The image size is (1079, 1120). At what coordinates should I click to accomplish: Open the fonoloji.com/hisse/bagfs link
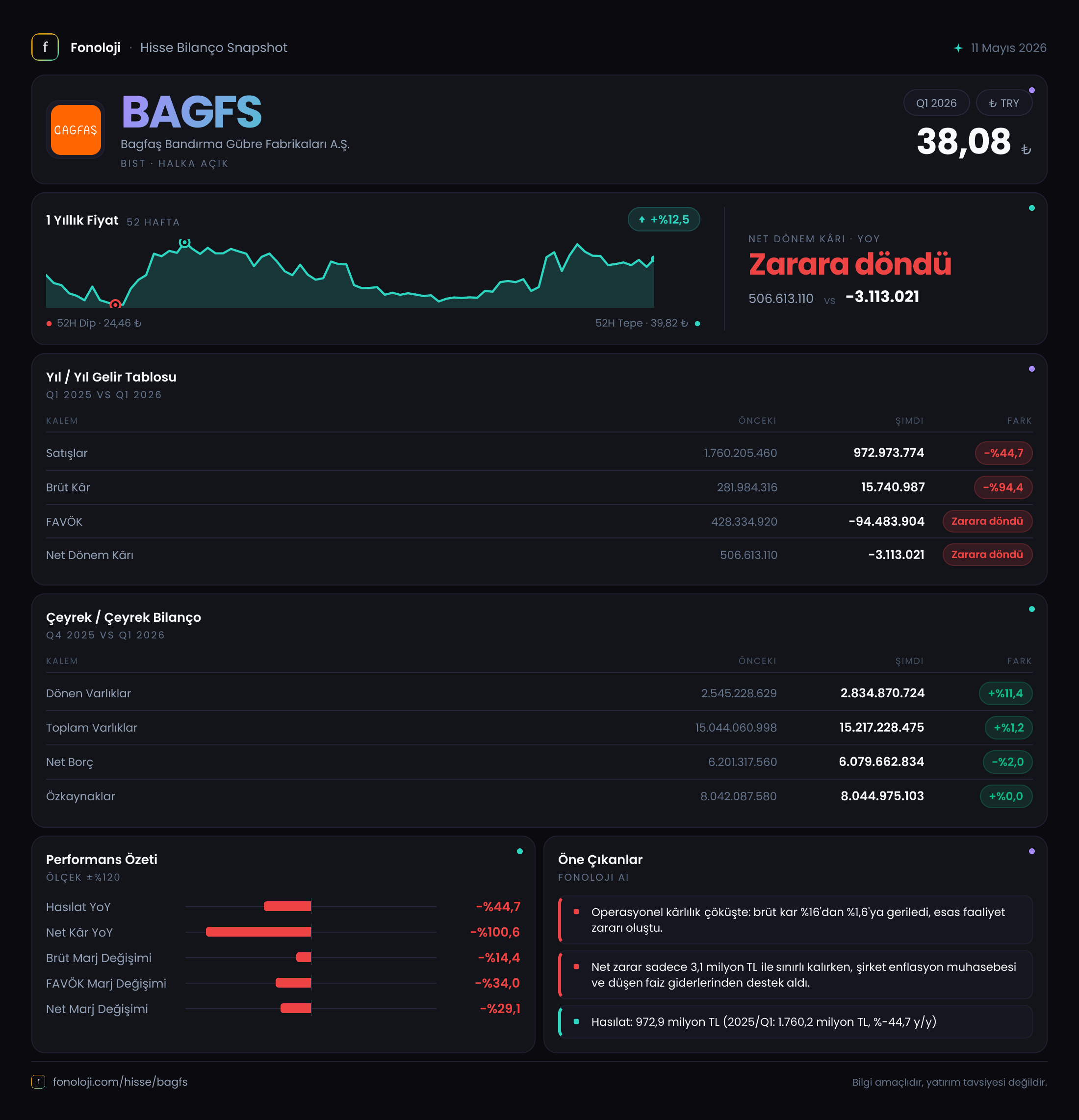[120, 1082]
